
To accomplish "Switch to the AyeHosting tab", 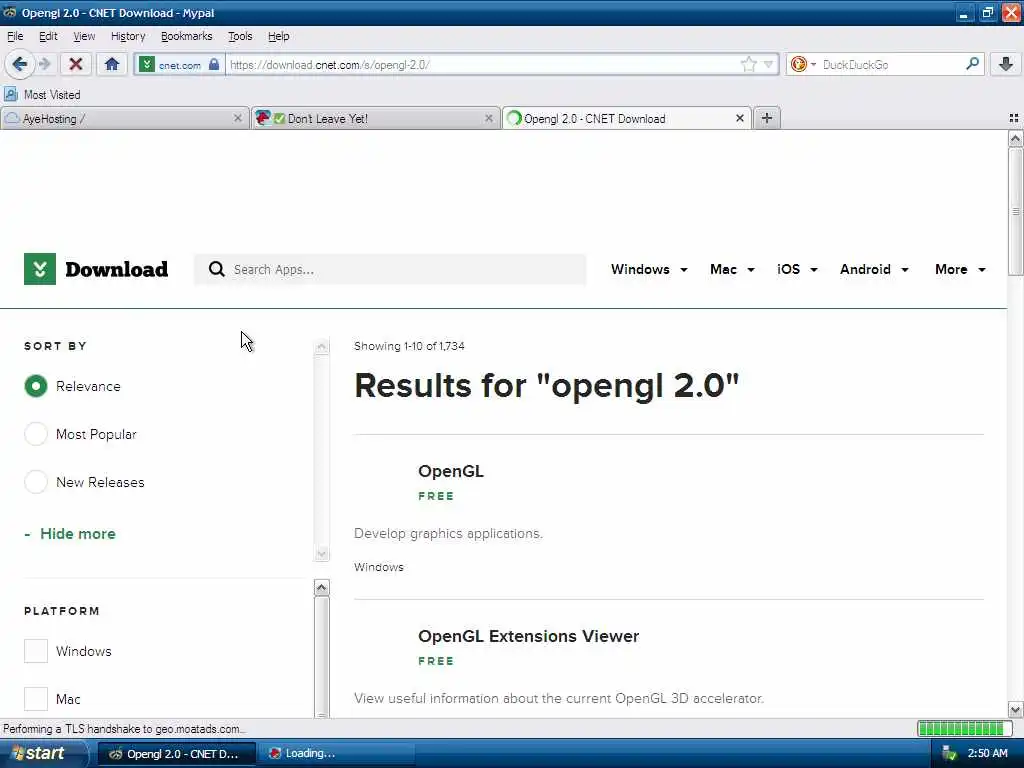I will coord(125,118).
